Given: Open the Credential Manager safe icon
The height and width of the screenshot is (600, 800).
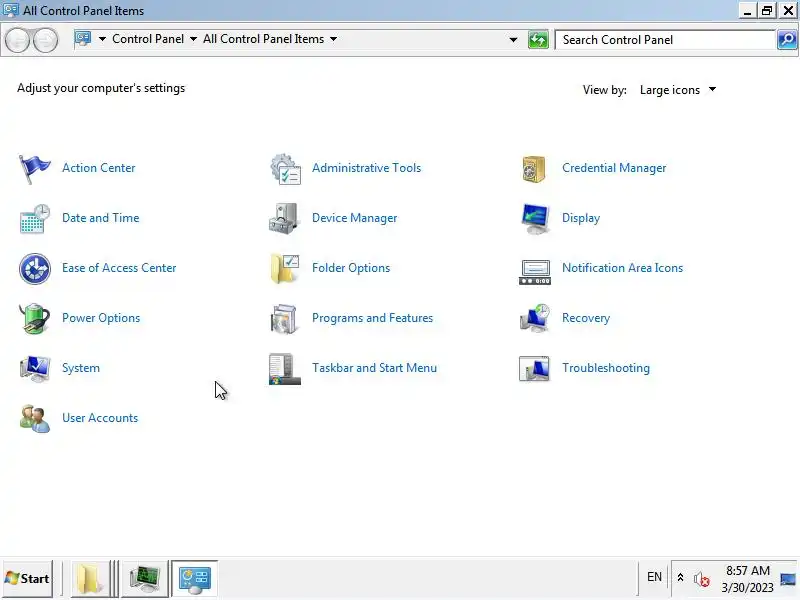Looking at the screenshot, I should tap(534, 168).
